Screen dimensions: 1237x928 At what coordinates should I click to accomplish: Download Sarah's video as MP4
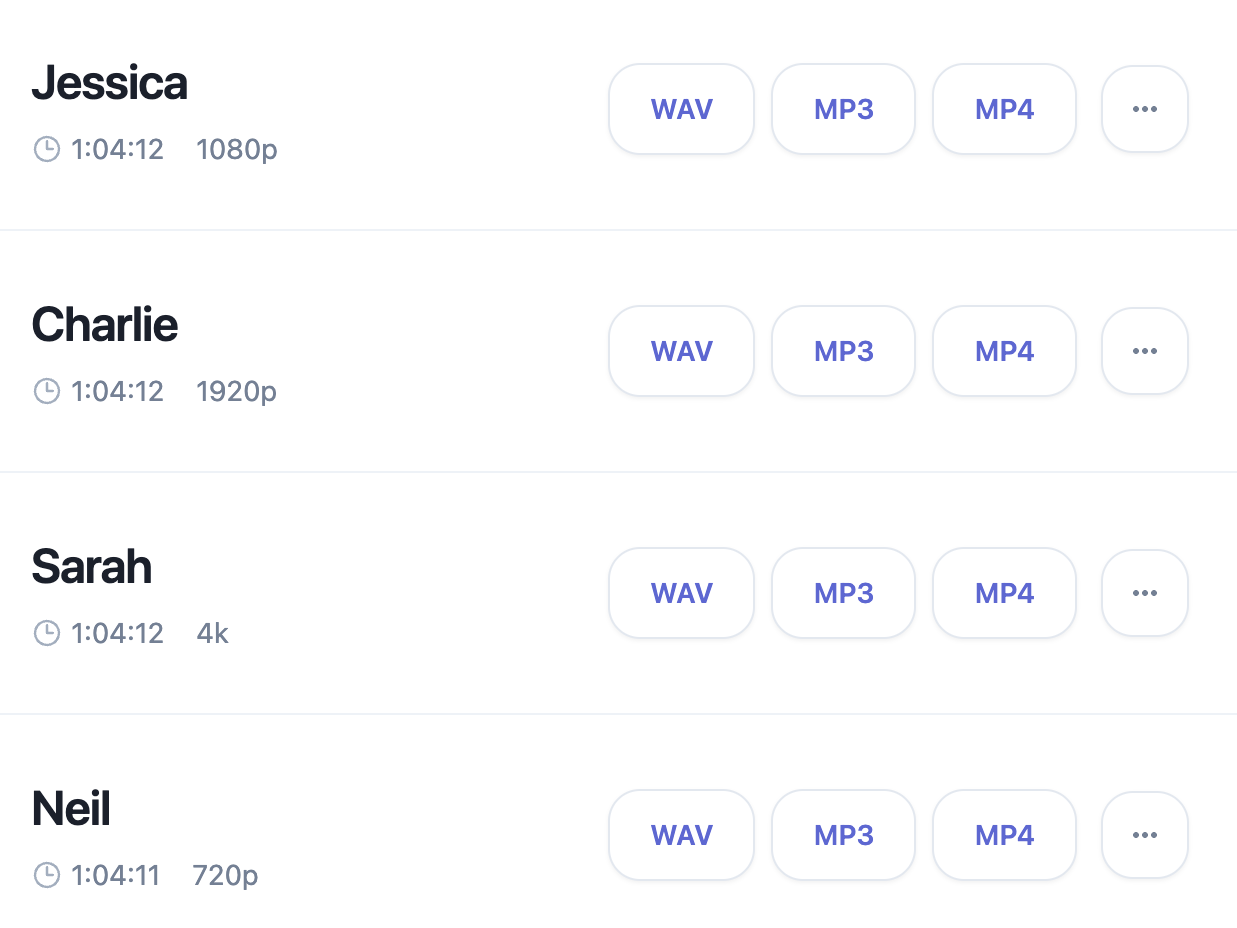1004,593
